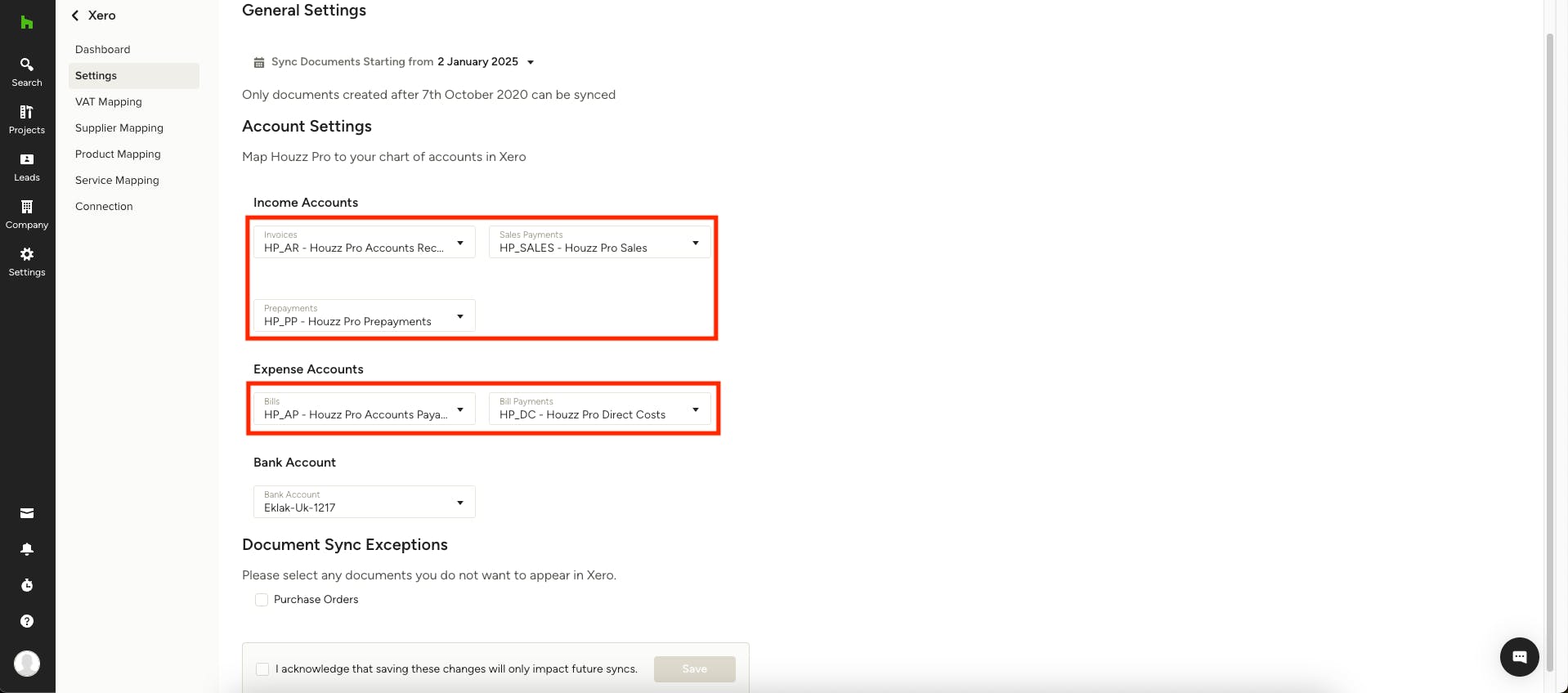1568x693 pixels.
Task: Click the Bank Account section heading
Action: click(294, 463)
